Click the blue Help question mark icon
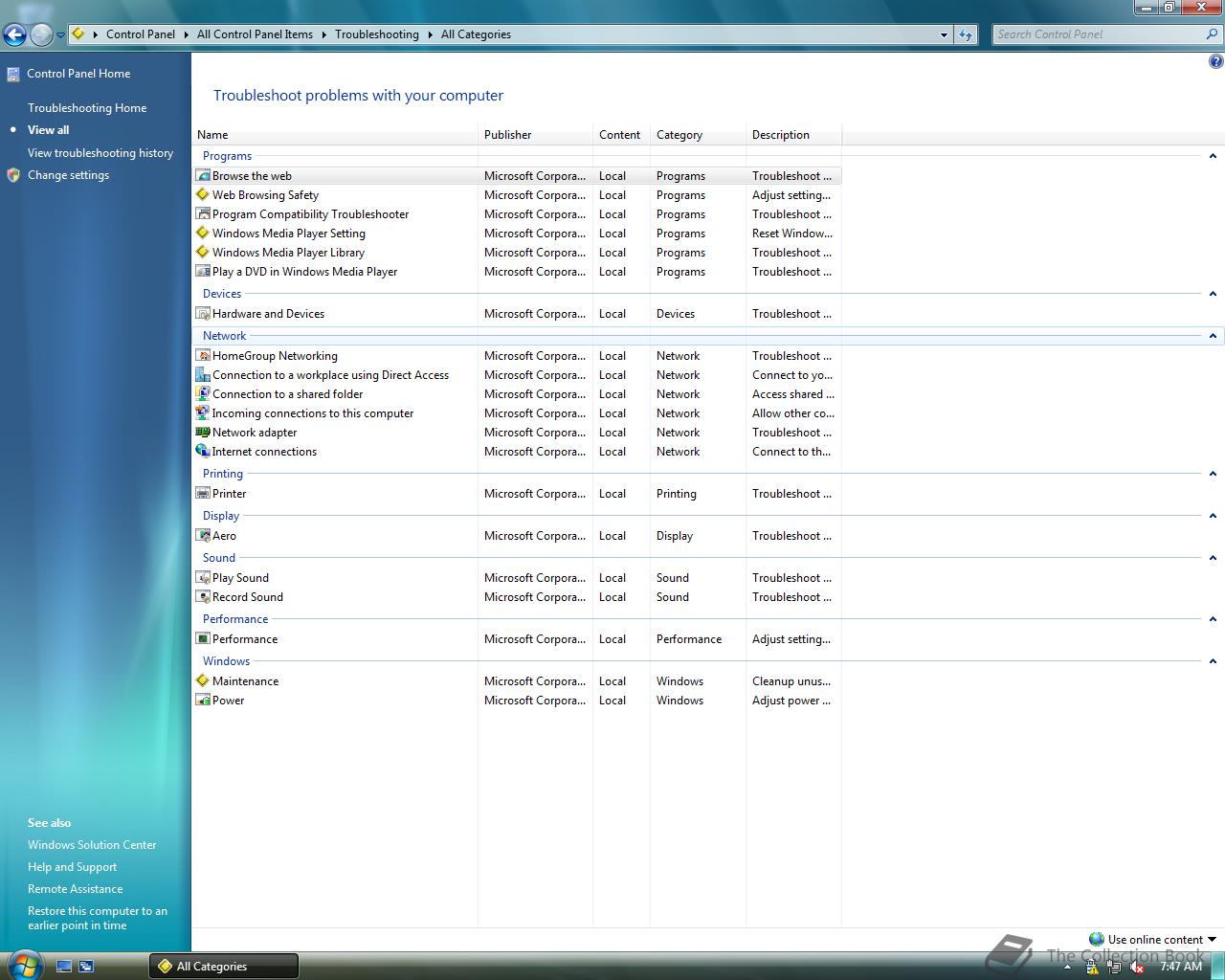Screen dimensions: 1225x980 tap(1215, 62)
